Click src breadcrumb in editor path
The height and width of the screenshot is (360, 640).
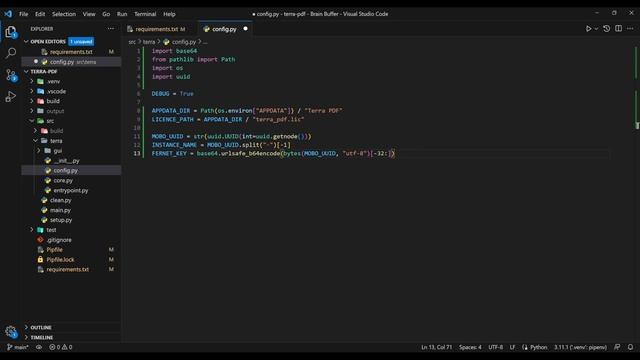[132, 42]
